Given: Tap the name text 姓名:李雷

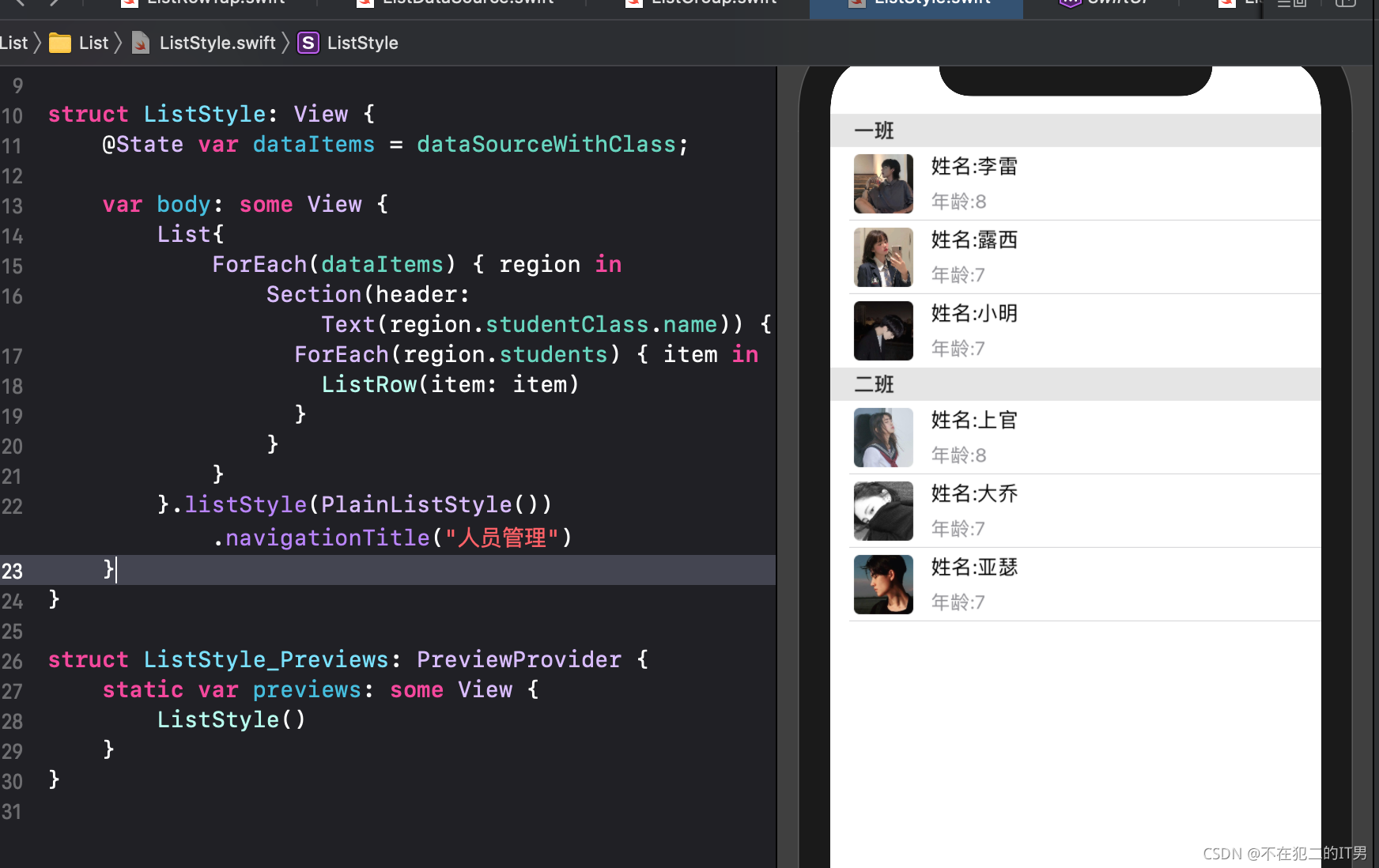Looking at the screenshot, I should click(x=974, y=167).
